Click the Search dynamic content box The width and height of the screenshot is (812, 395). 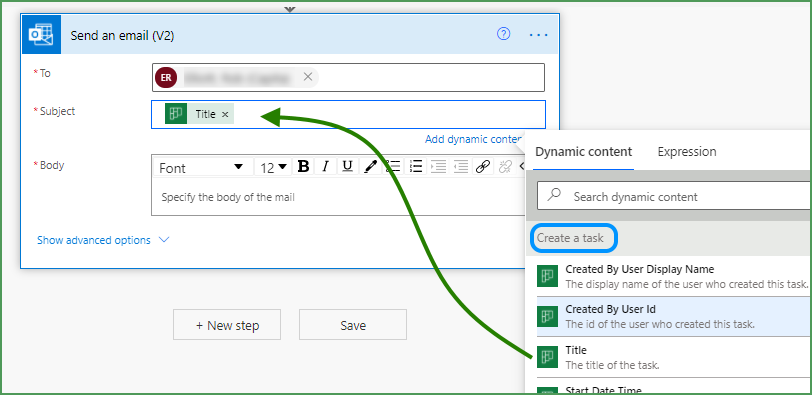point(674,196)
